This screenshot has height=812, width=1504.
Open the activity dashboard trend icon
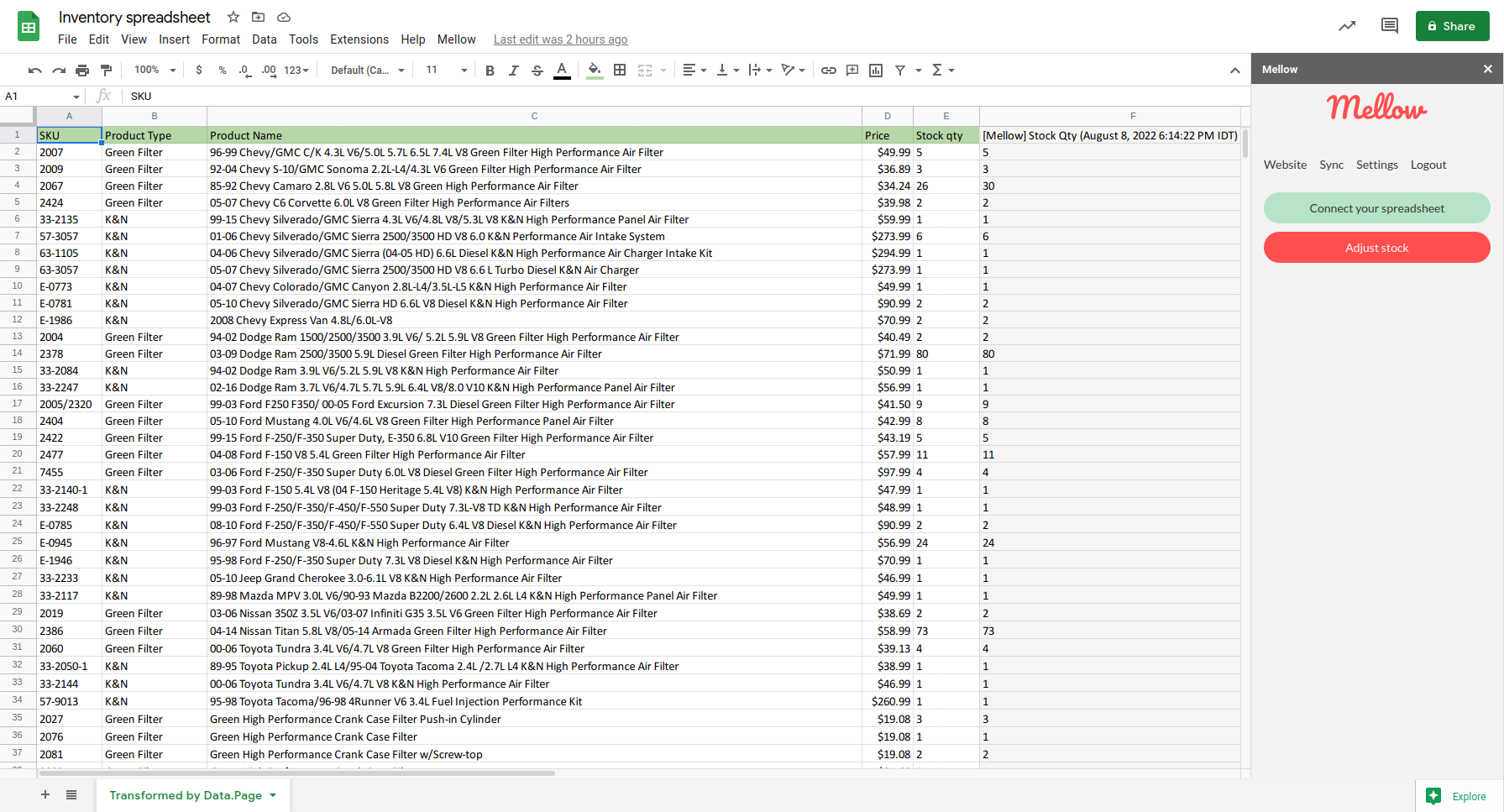[x=1347, y=26]
